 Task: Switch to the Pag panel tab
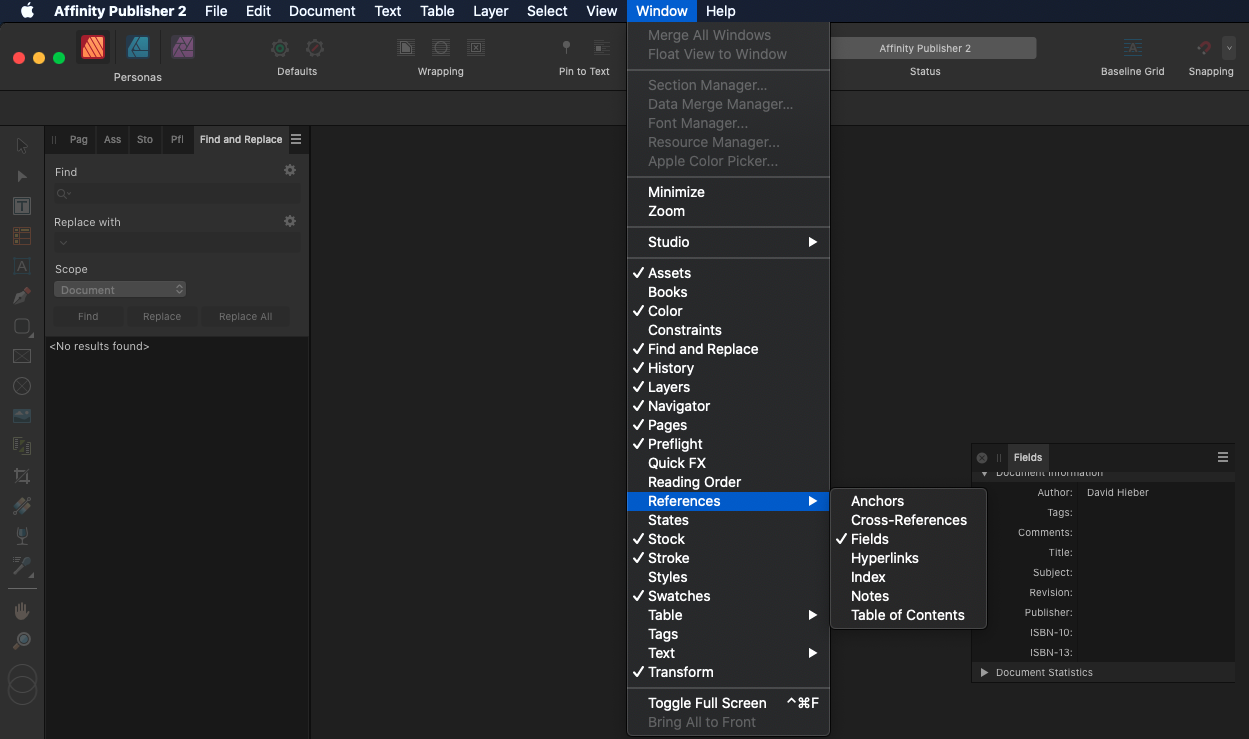[x=79, y=140]
